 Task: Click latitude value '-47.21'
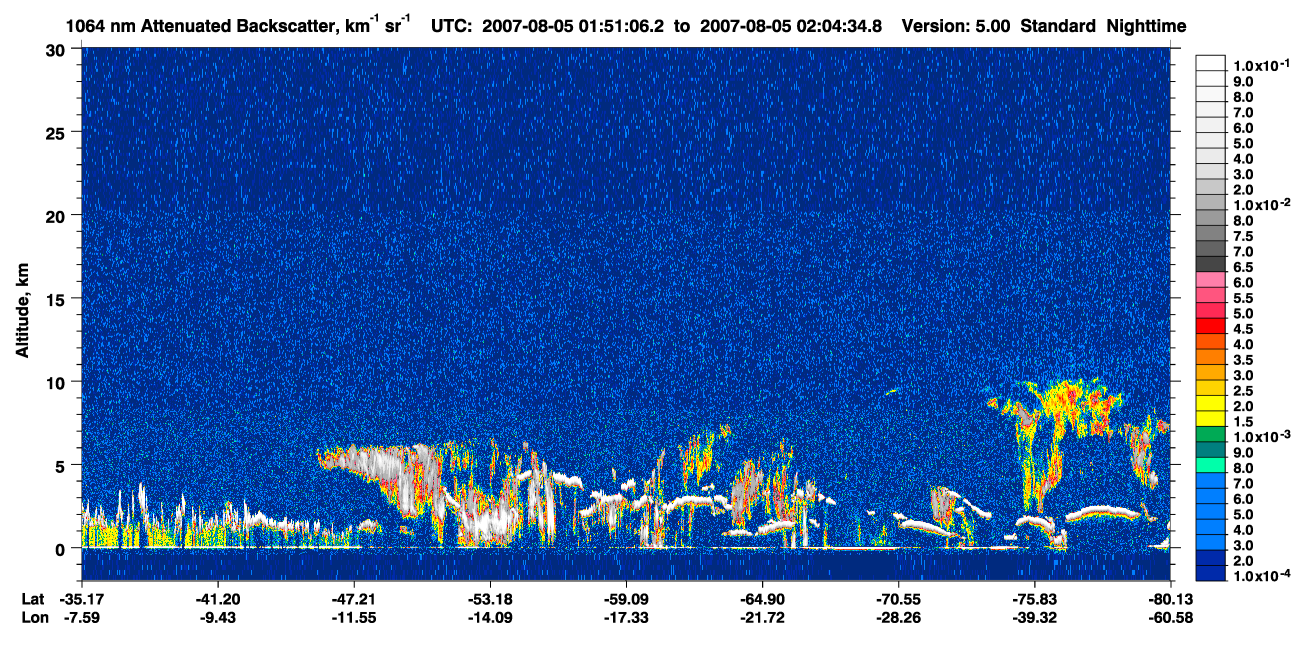(x=353, y=598)
